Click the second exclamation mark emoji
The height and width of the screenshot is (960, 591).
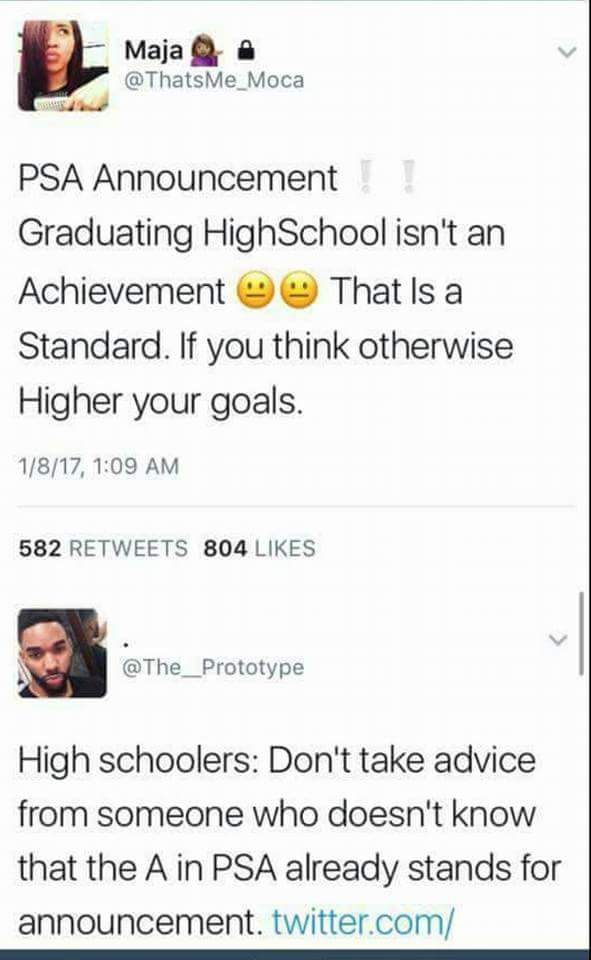[x=410, y=177]
